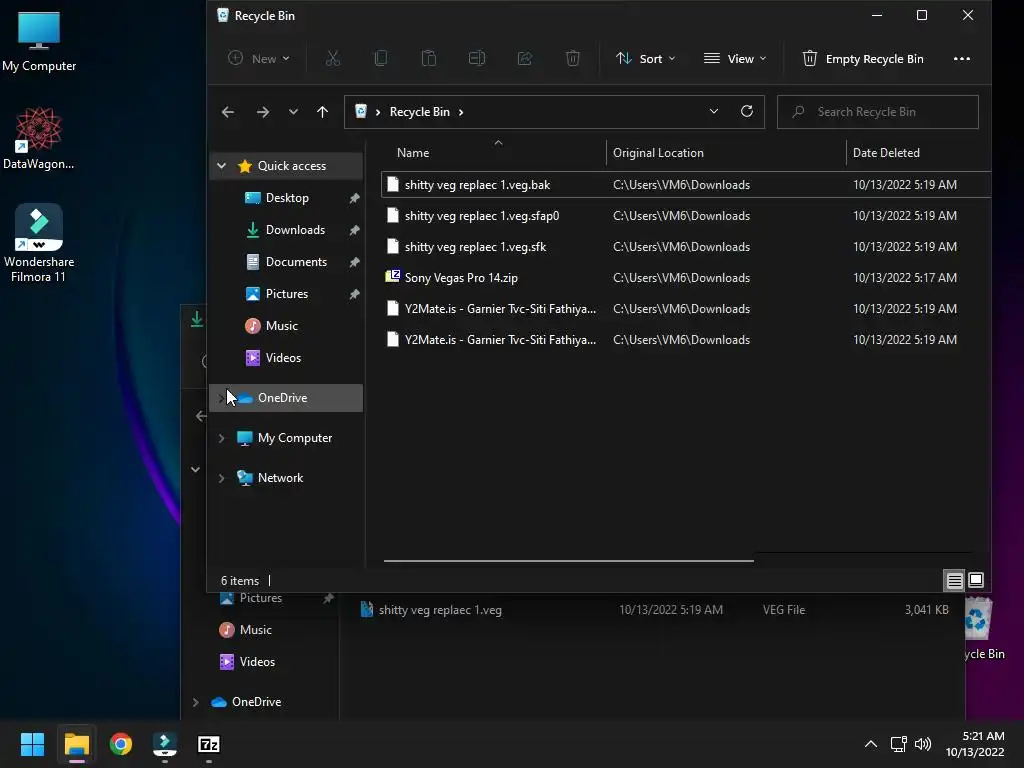
Task: Click the network tray icon
Action: (899, 744)
